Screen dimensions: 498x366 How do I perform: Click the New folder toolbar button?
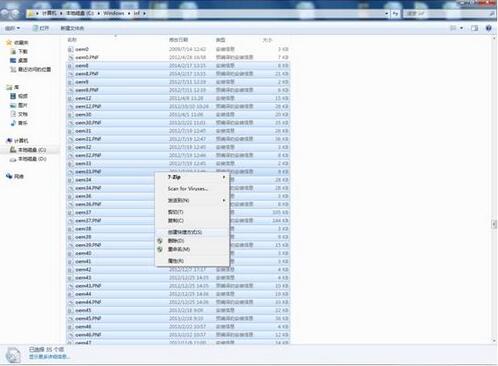point(72,28)
